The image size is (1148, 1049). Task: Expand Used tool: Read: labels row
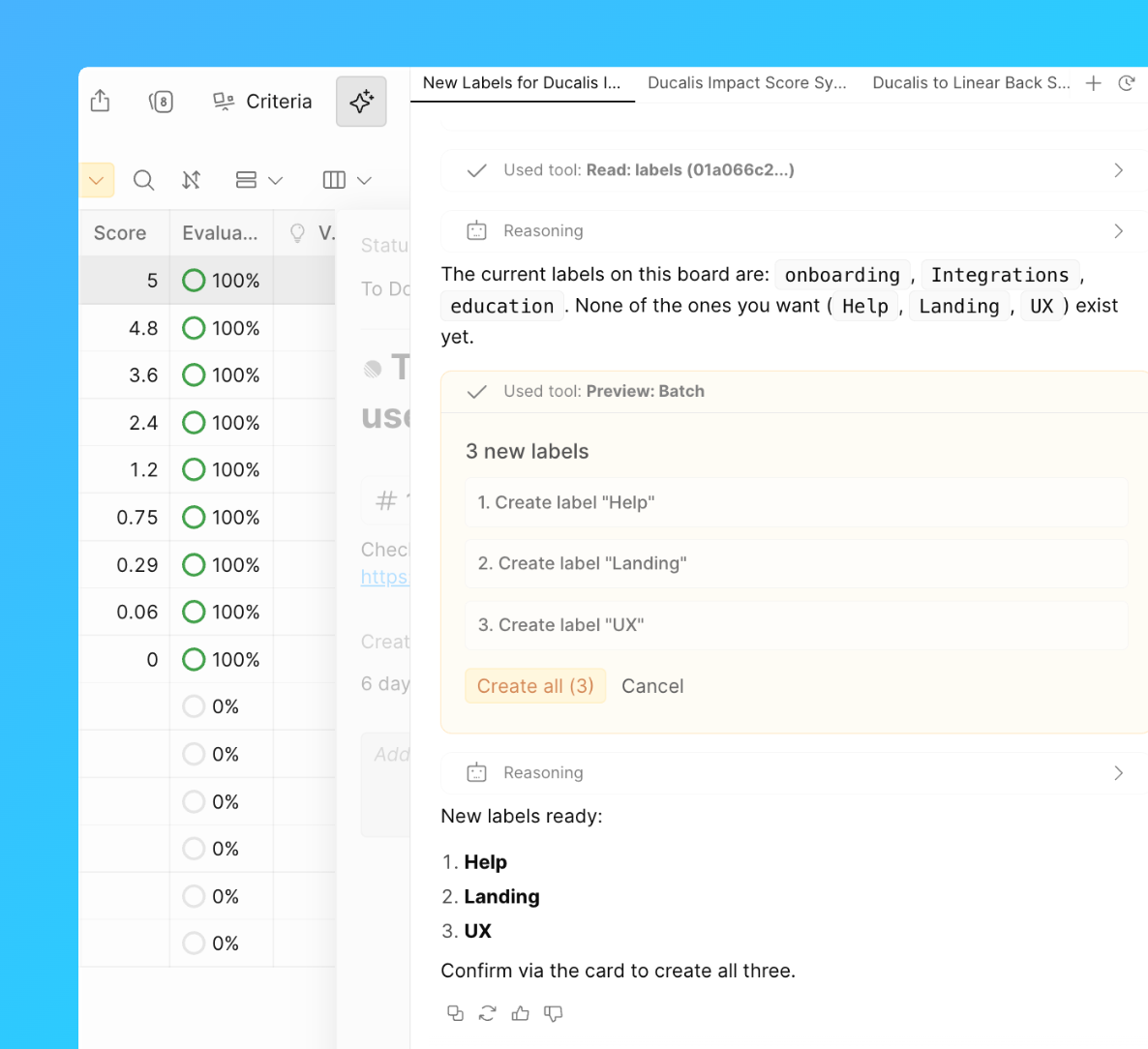pyautogui.click(x=794, y=170)
